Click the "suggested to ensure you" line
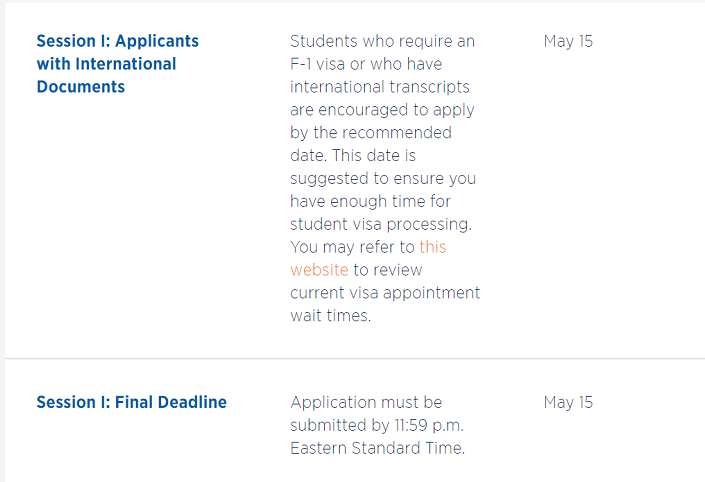 (383, 179)
